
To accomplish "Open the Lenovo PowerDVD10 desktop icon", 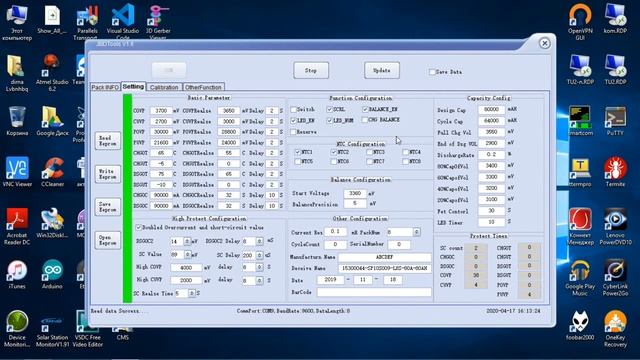I will 615,227.
